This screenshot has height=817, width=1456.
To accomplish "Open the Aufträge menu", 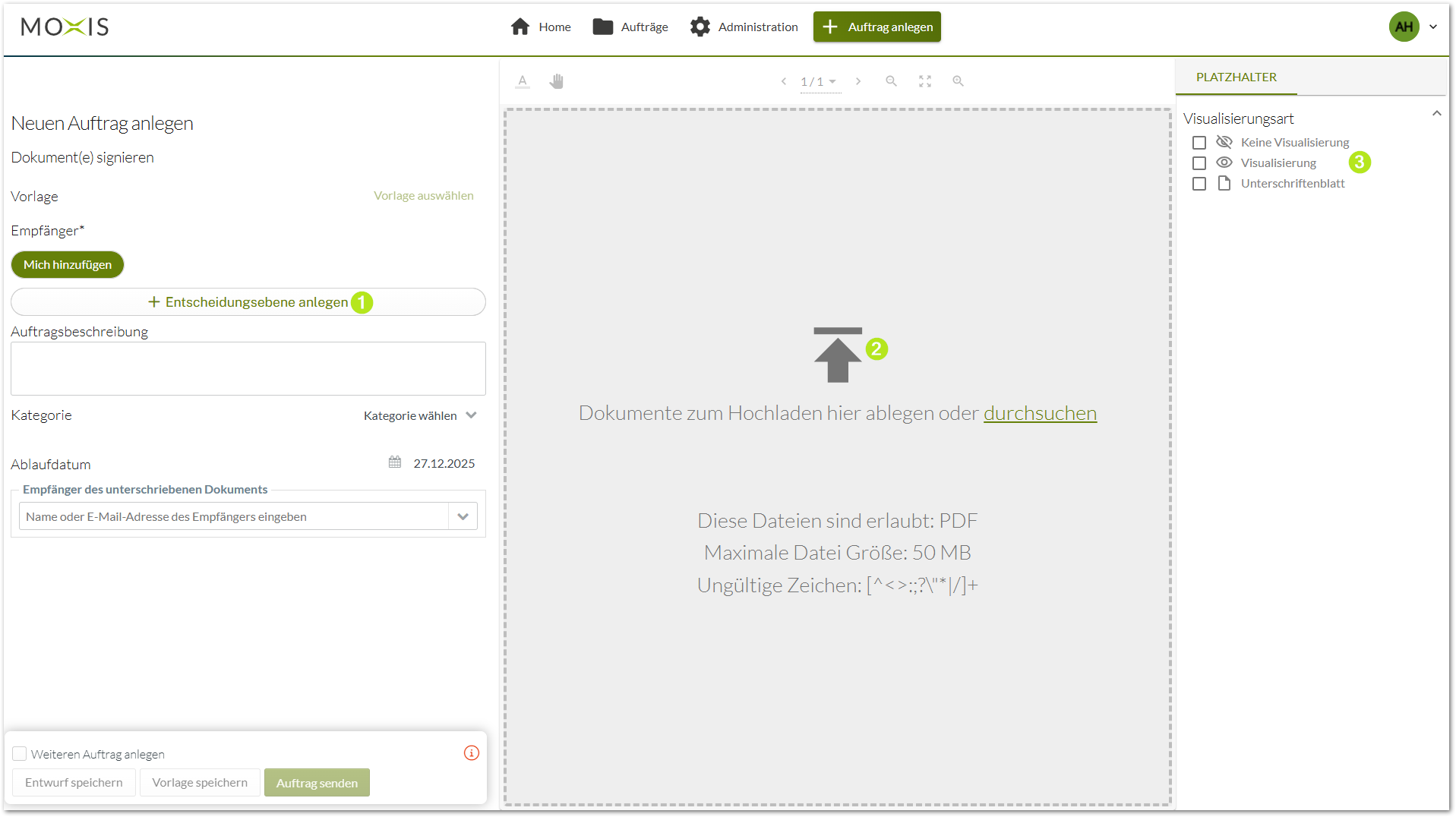I will point(630,27).
